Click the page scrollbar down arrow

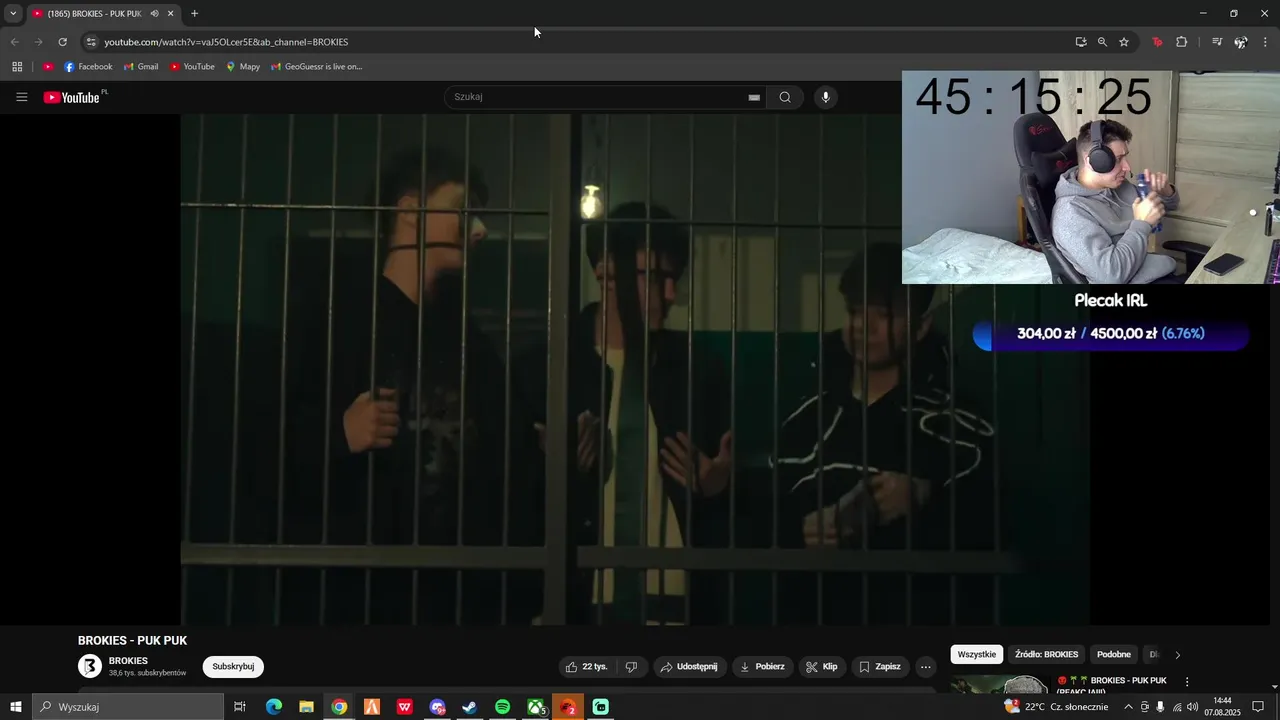click(x=1274, y=687)
